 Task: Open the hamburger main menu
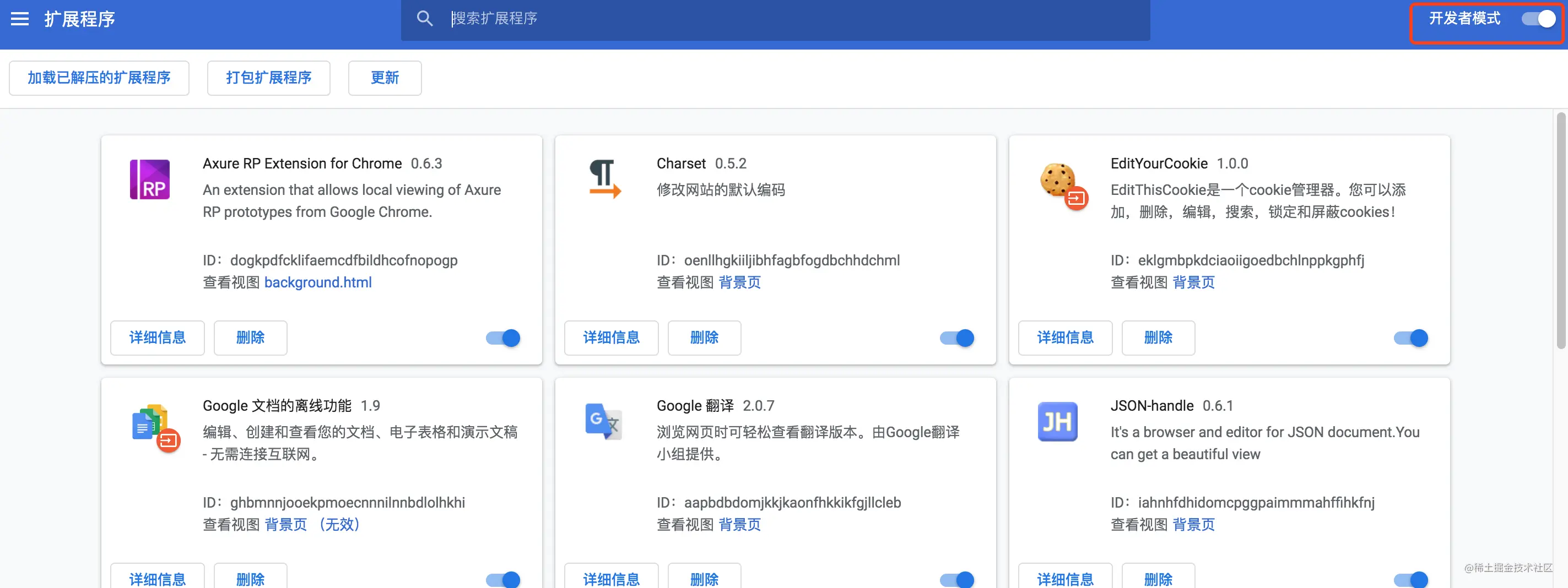pos(19,19)
